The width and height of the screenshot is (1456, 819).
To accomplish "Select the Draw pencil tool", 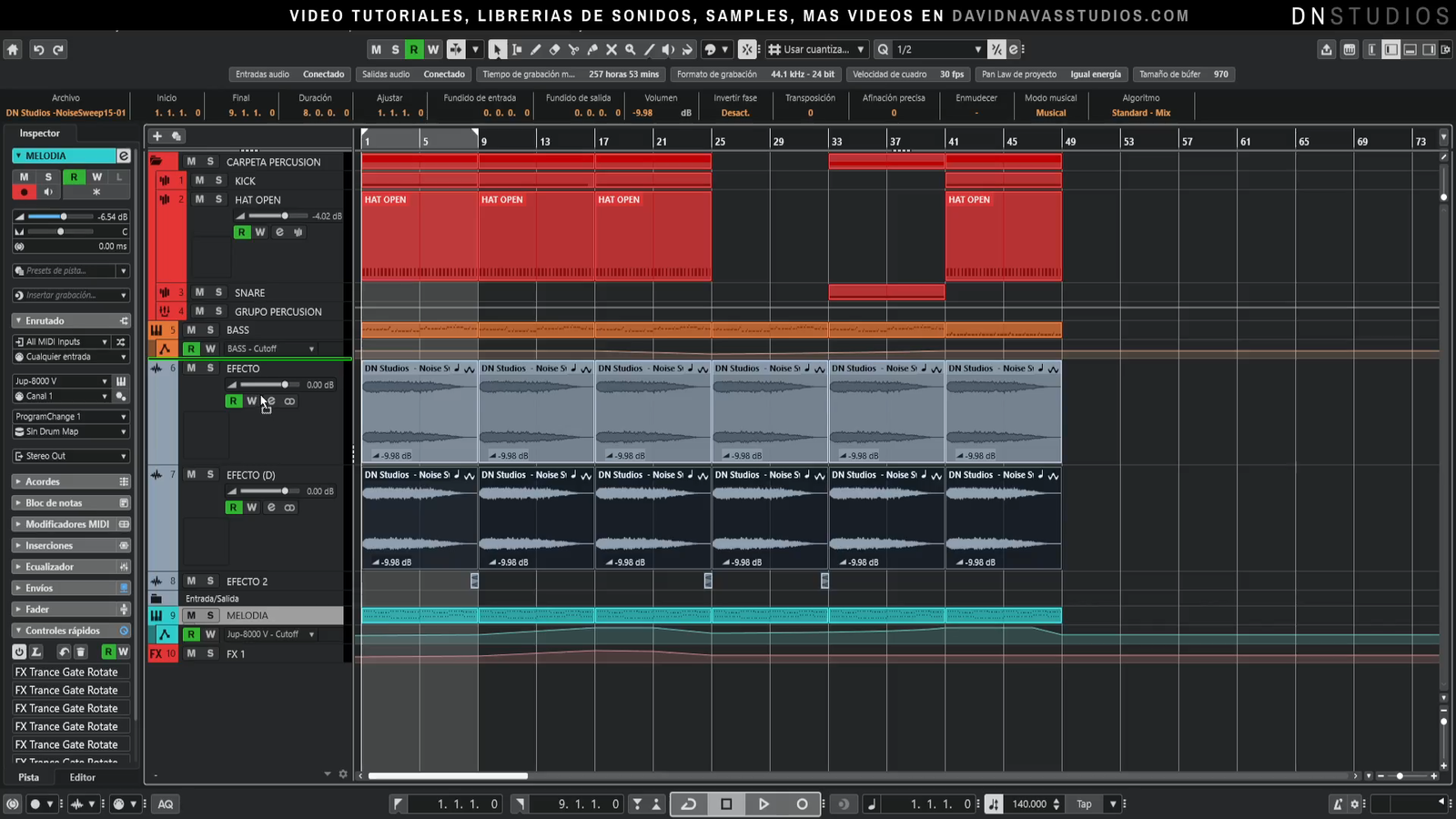I will click(535, 50).
